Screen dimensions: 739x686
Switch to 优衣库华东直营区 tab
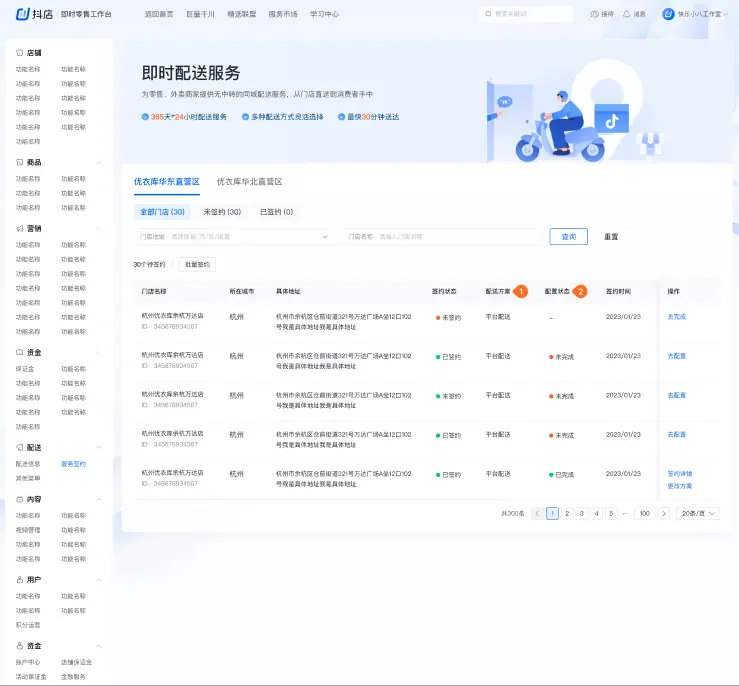[167, 182]
